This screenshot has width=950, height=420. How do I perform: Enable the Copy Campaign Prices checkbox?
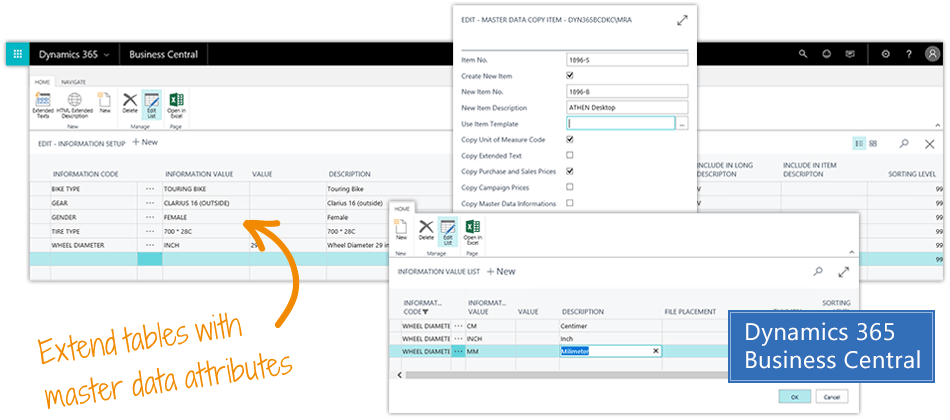(x=570, y=187)
